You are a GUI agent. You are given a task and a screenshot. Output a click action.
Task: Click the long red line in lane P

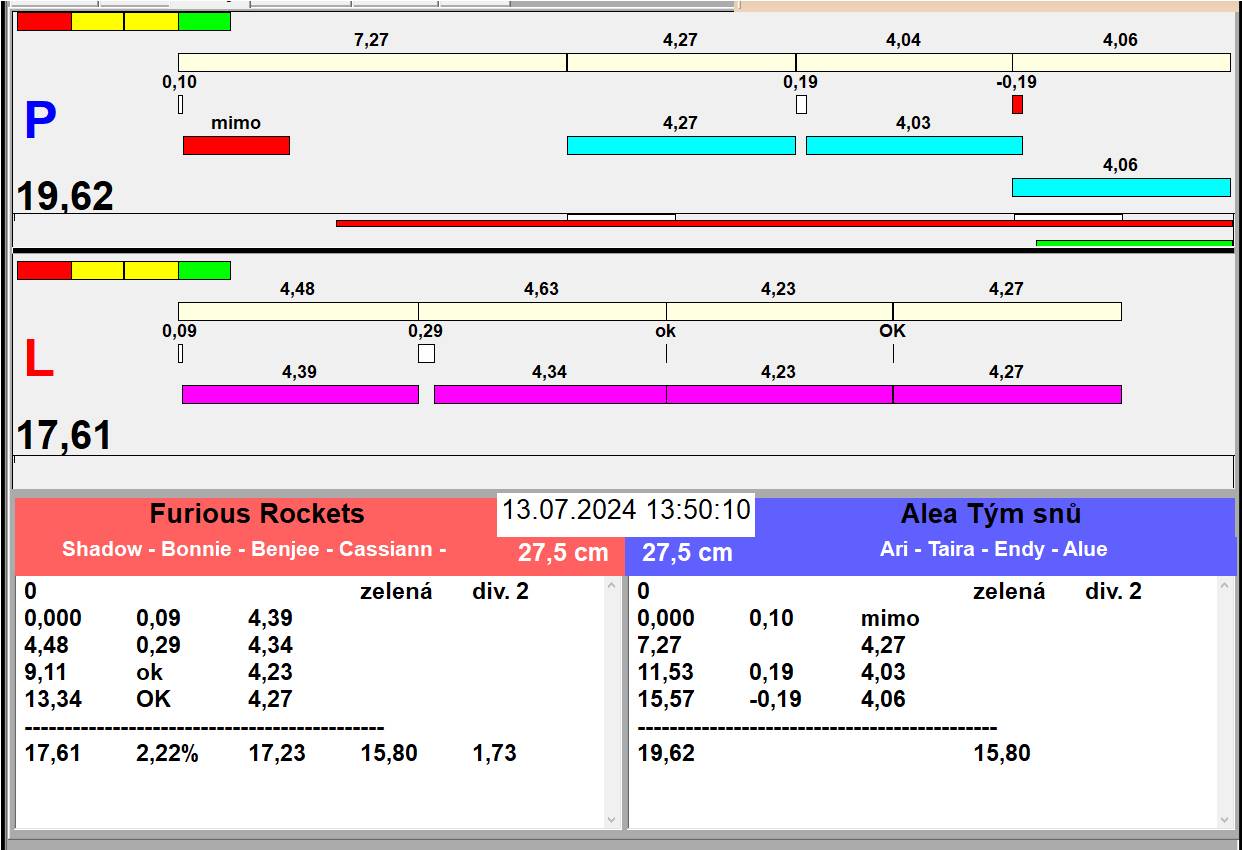tap(784, 224)
